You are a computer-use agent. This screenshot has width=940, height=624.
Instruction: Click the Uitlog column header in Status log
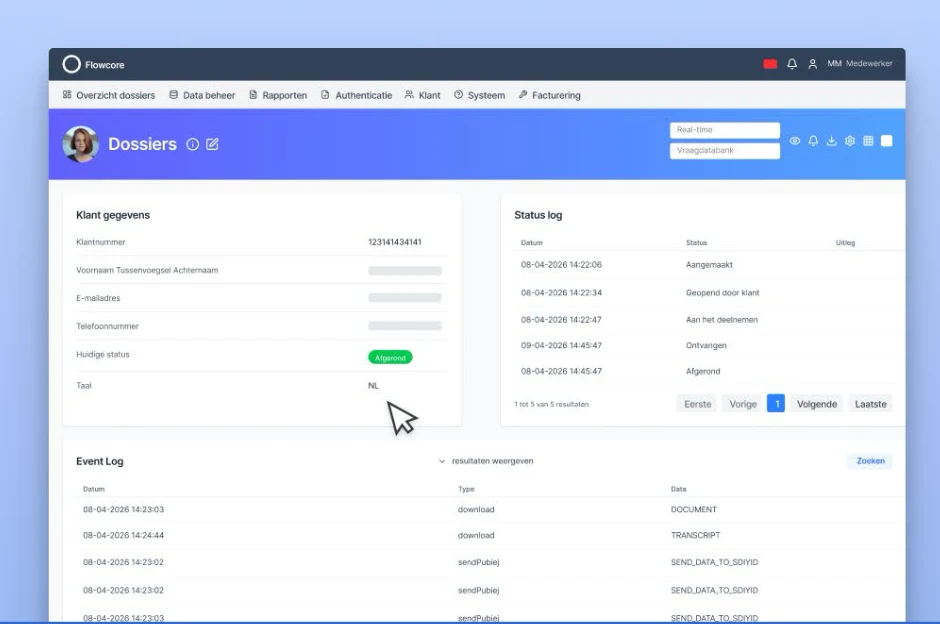(x=845, y=243)
